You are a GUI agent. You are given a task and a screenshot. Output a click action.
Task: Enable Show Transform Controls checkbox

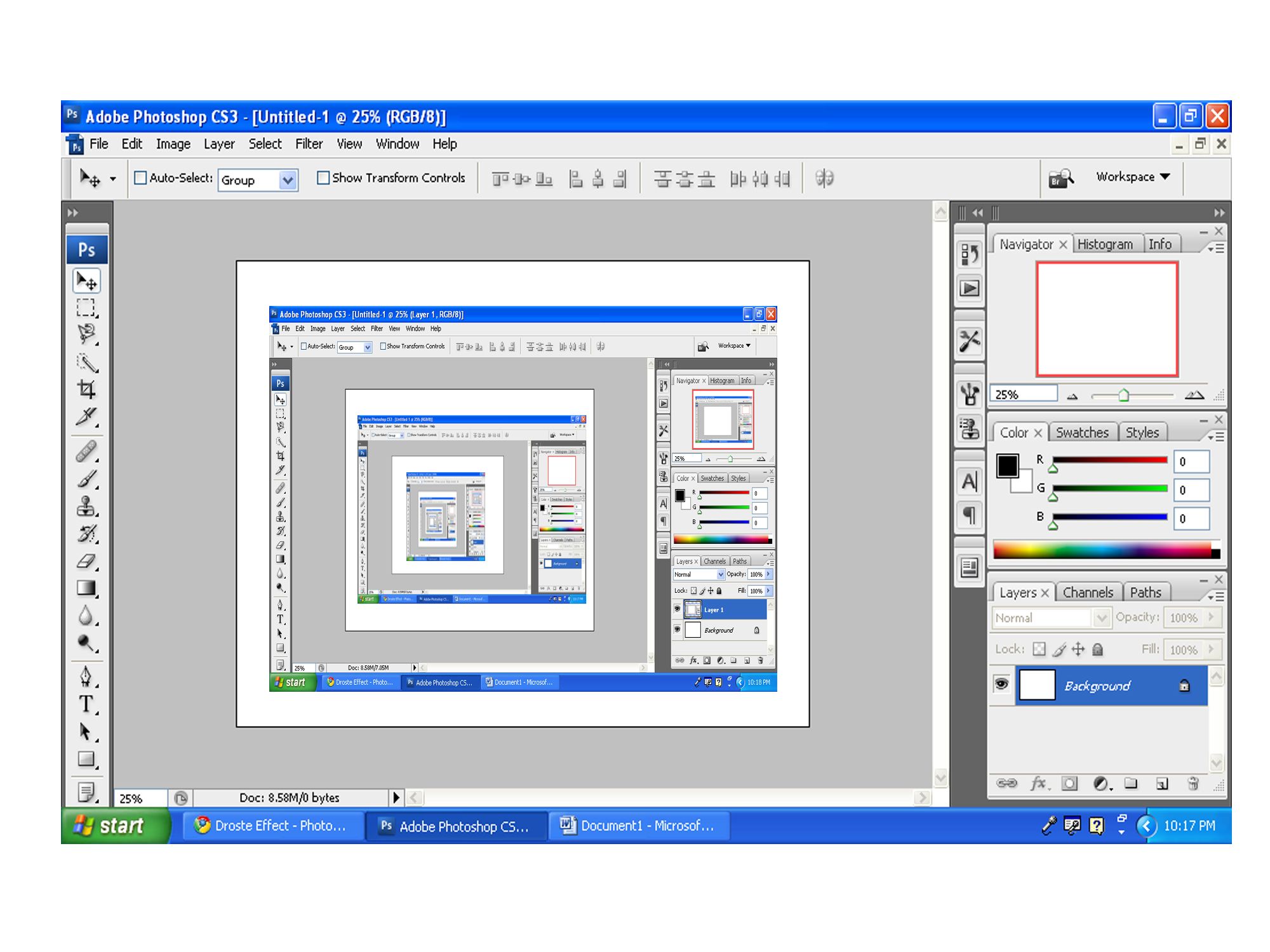[323, 178]
